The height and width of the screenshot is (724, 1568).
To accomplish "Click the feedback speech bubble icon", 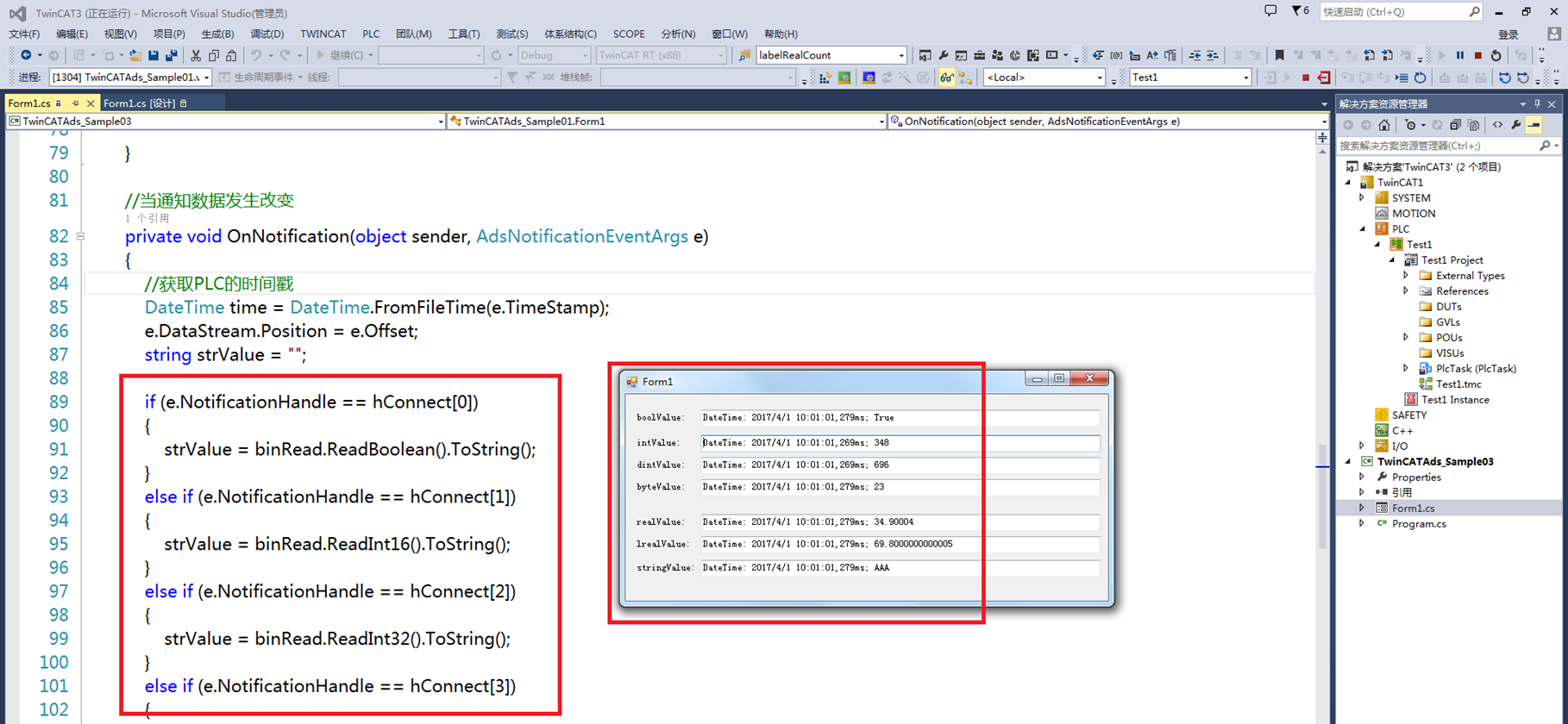I will (1270, 11).
